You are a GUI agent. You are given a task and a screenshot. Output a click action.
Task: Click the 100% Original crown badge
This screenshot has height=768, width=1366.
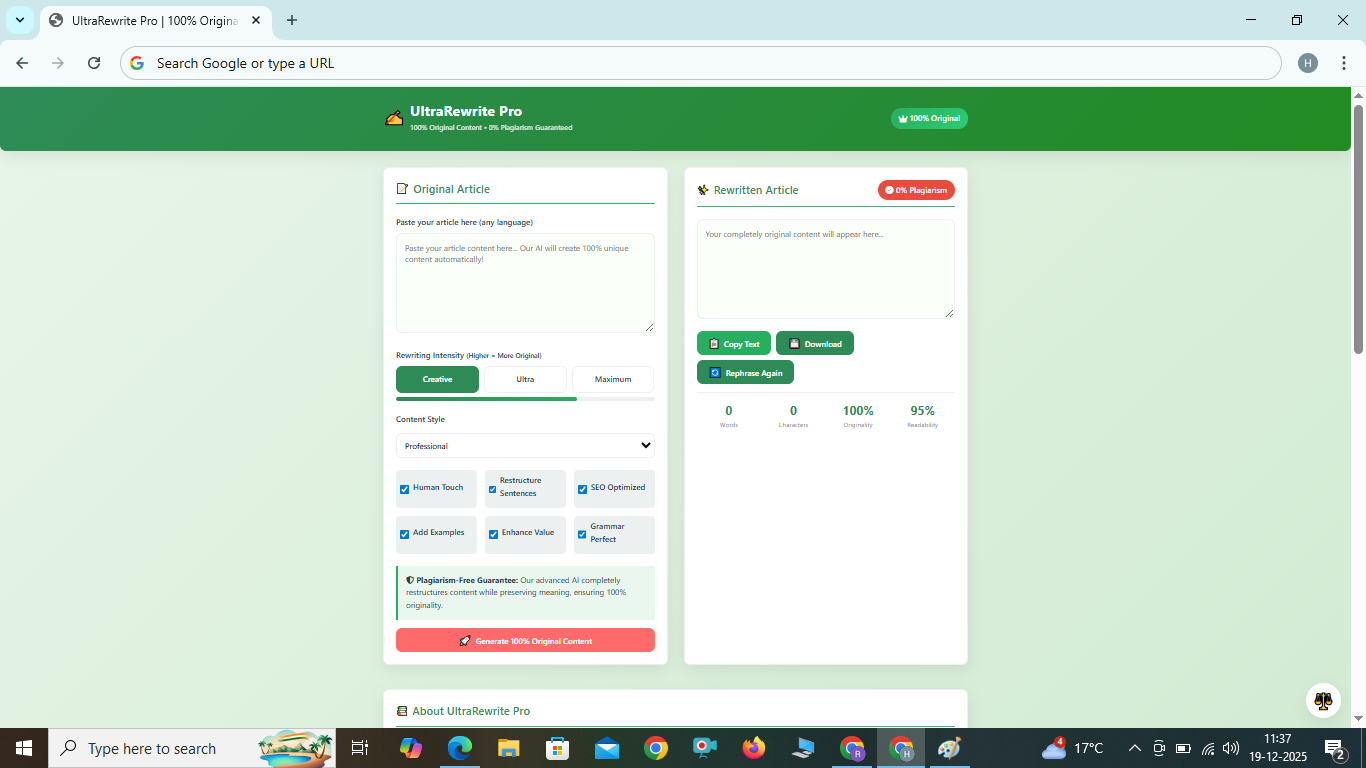pos(928,118)
